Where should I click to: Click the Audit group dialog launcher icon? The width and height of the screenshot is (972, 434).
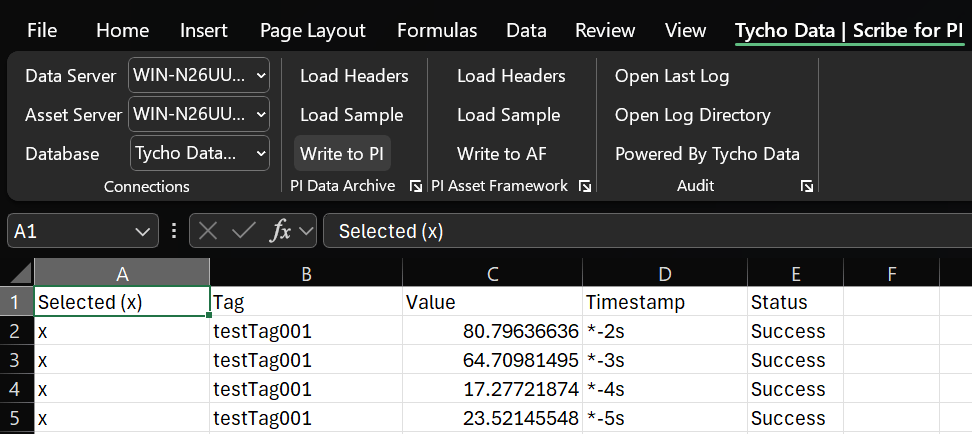pos(807,186)
